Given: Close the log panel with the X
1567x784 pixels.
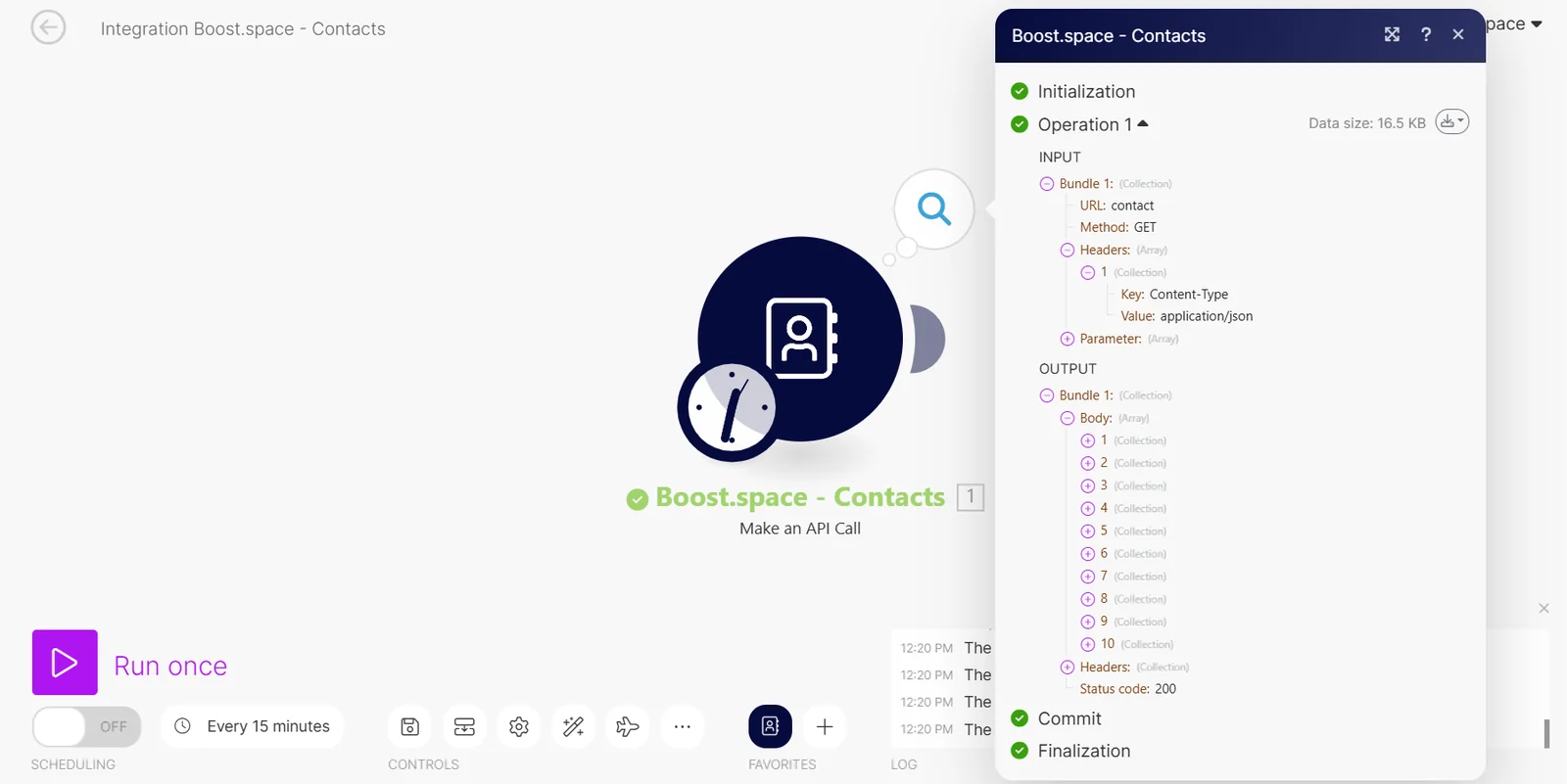Looking at the screenshot, I should pos(1543,608).
